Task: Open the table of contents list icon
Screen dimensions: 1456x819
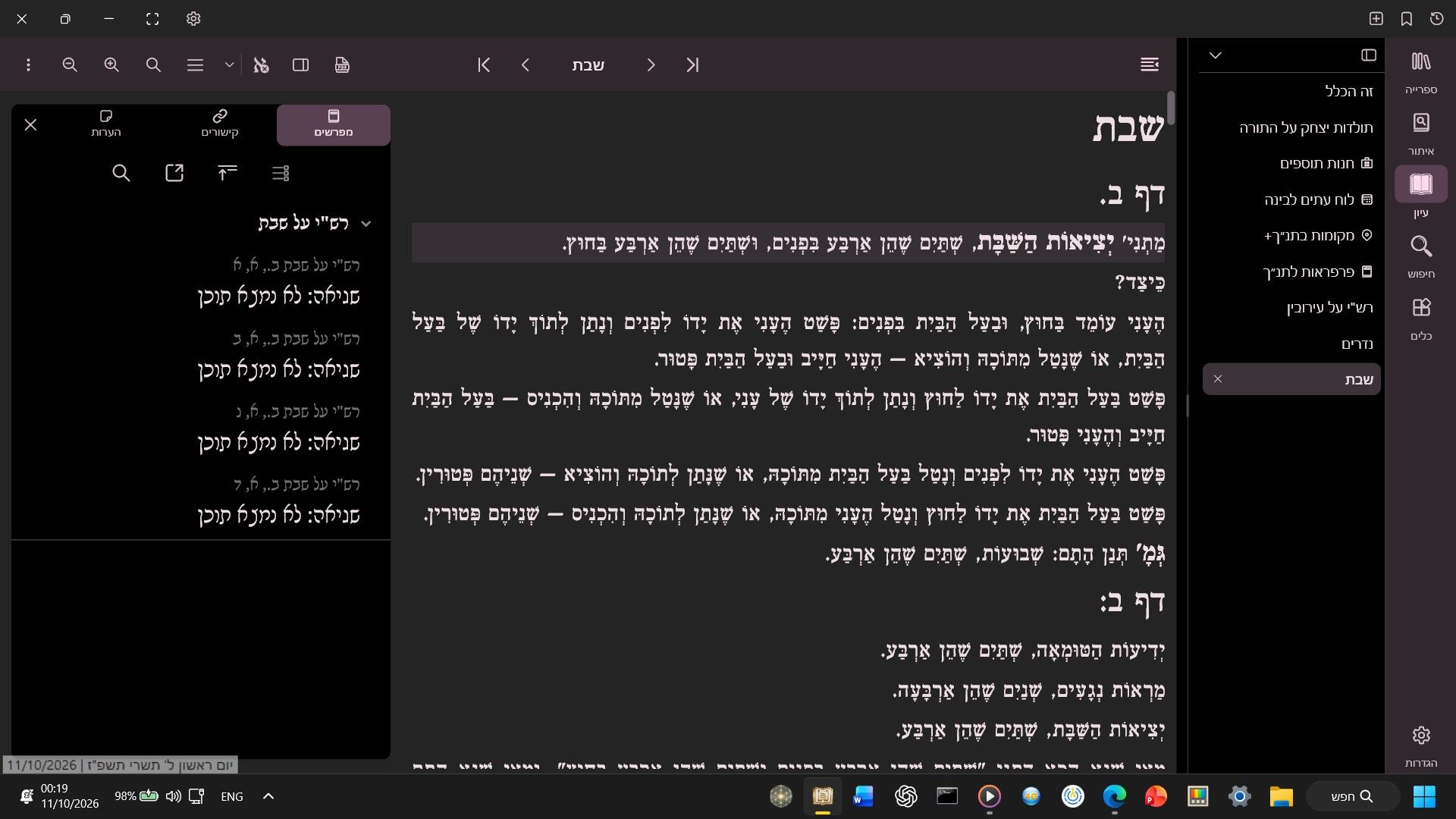Action: pos(1150,65)
